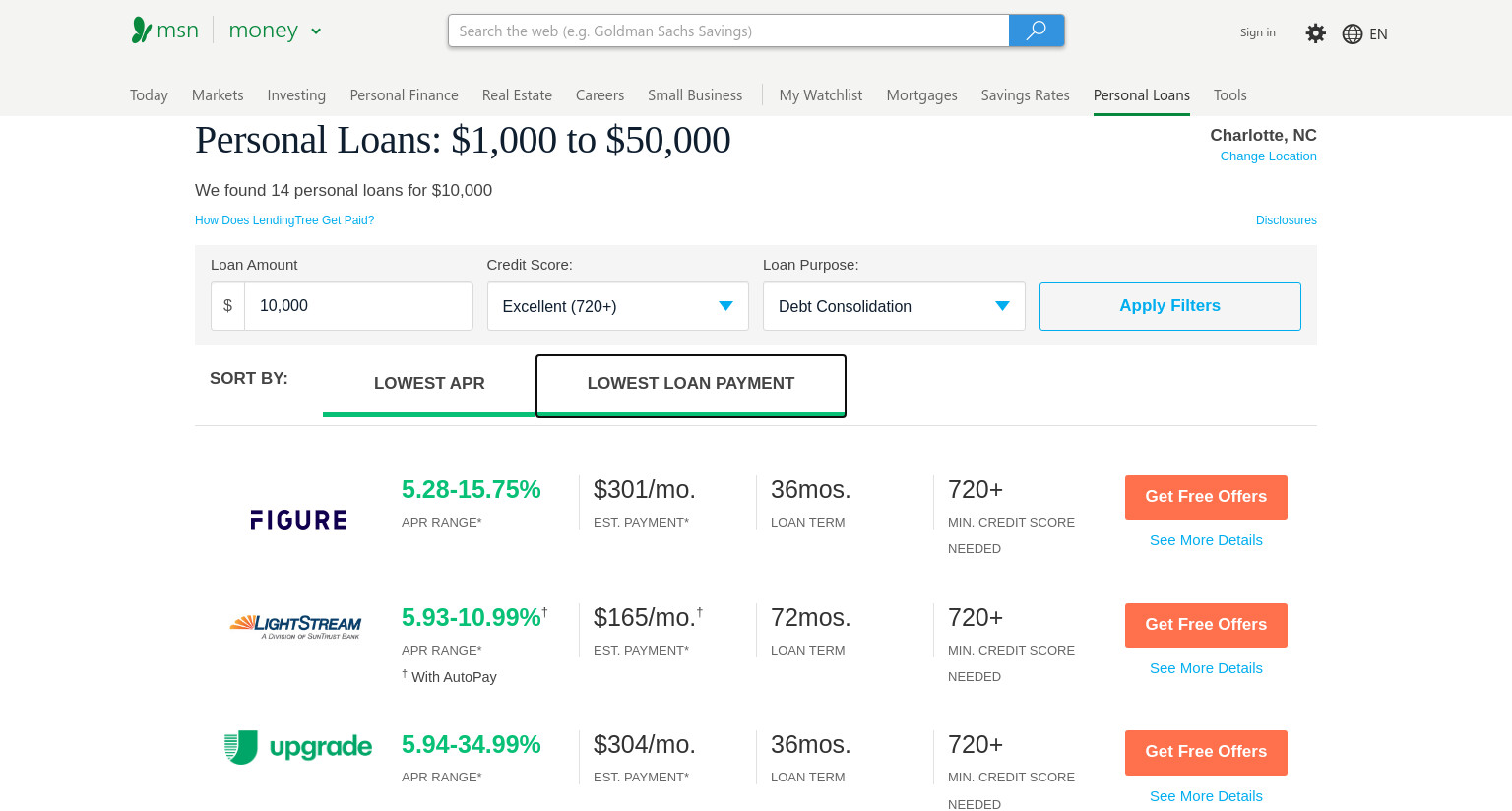Image resolution: width=1512 pixels, height=811 pixels.
Task: Select the Lowest APR sort tab
Action: point(429,384)
